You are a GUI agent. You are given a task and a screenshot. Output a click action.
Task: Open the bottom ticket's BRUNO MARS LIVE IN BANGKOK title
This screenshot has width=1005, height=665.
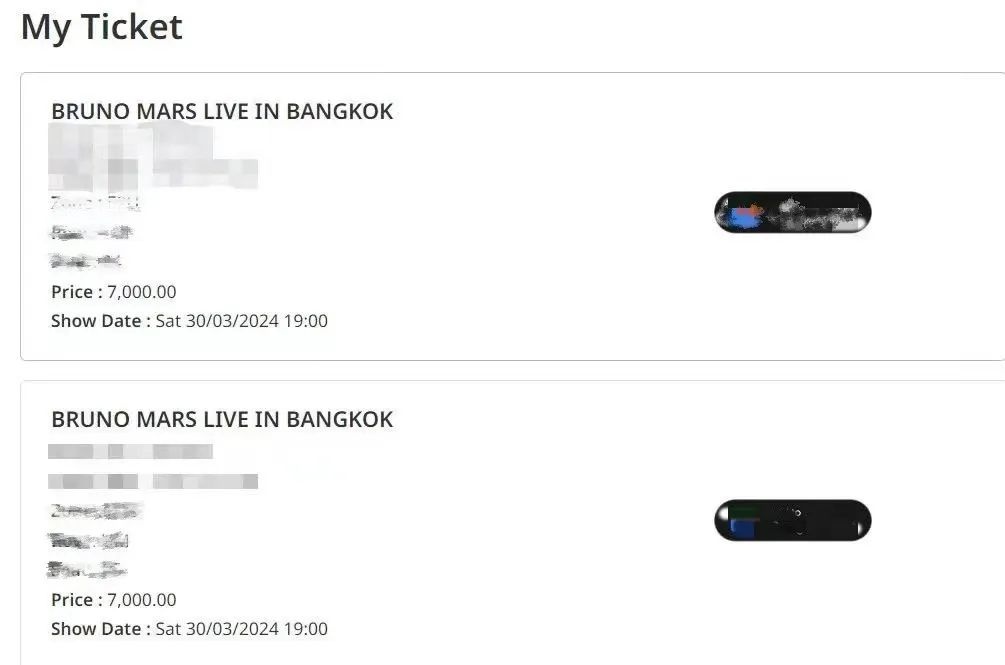pos(222,419)
